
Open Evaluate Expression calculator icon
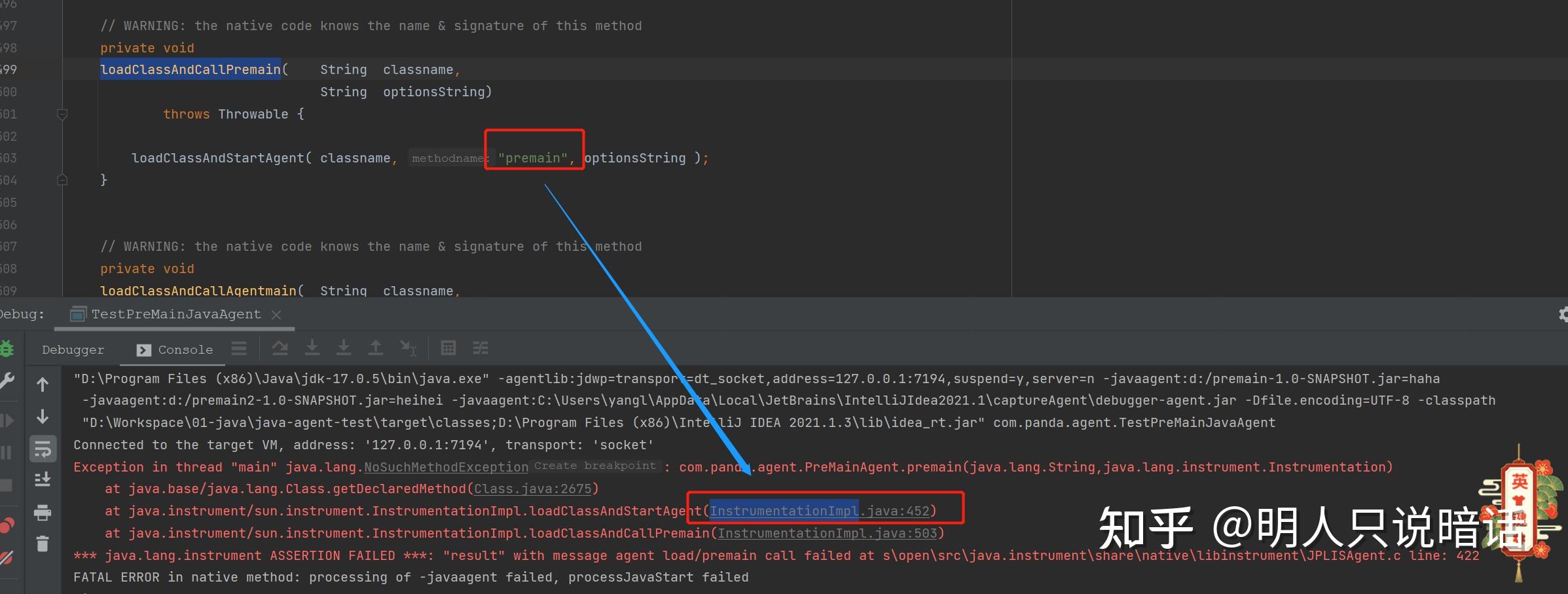448,348
